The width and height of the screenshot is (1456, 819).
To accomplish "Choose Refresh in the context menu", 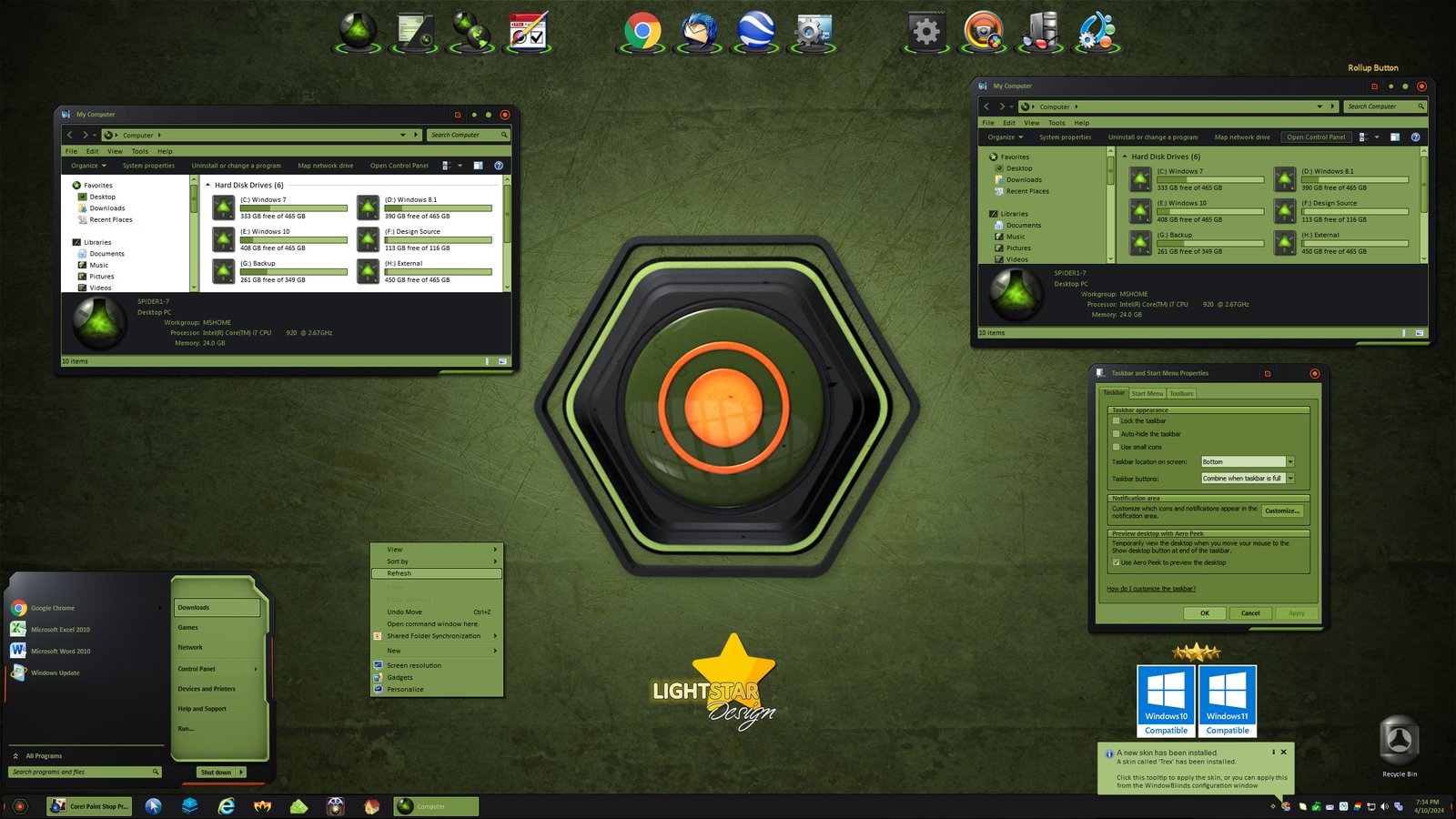I will coord(437,573).
